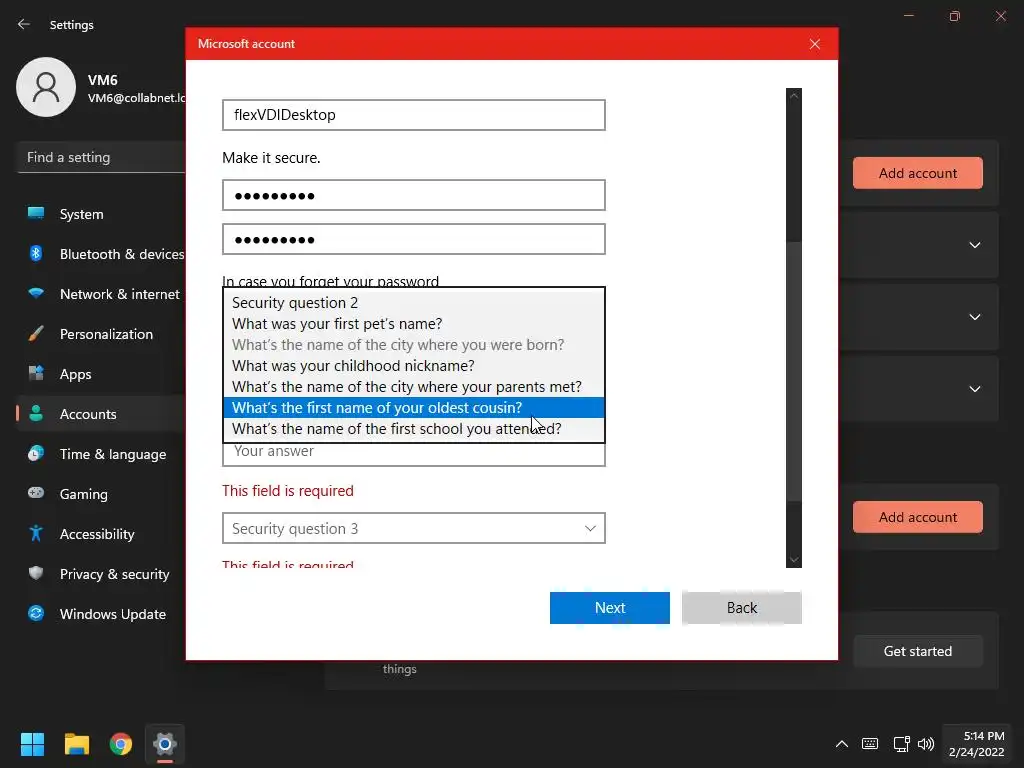This screenshot has width=1024, height=768.
Task: Click the first password field
Action: (x=414, y=195)
